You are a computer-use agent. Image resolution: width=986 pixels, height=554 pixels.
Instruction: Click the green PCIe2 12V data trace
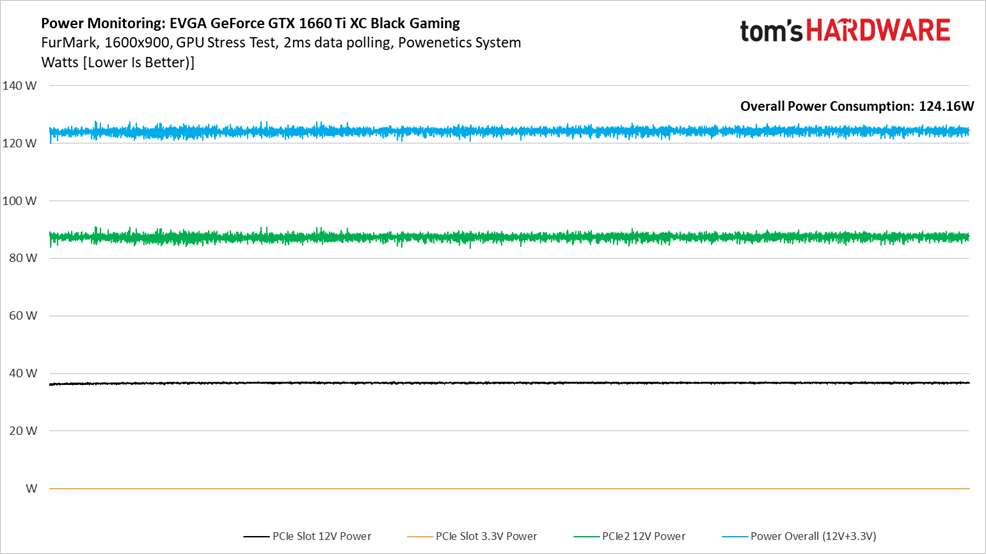pyautogui.click(x=509, y=238)
